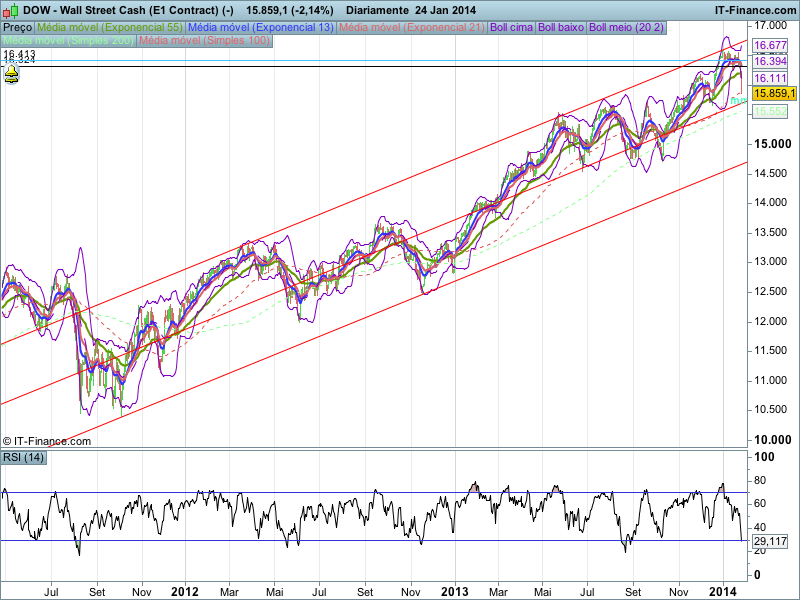Image resolution: width=800 pixels, height=600 pixels.
Task: Click the 14.500 price axis label
Action: (x=770, y=173)
